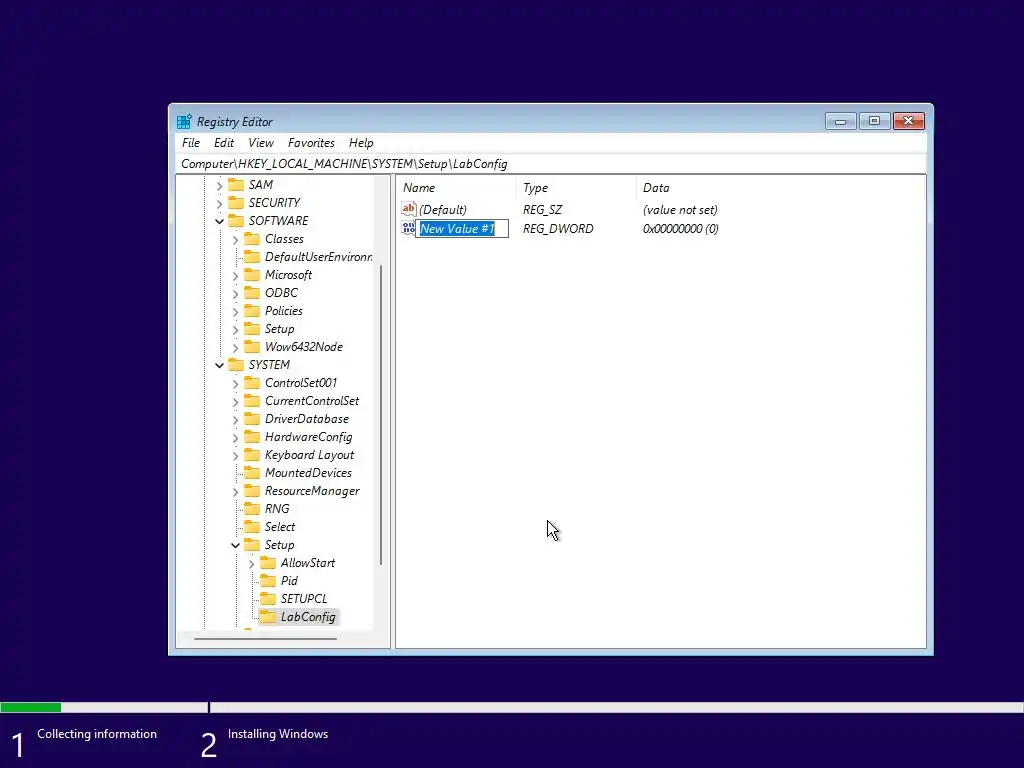
Task: Select the ControlSet001 folder icon
Action: pyautogui.click(x=252, y=383)
